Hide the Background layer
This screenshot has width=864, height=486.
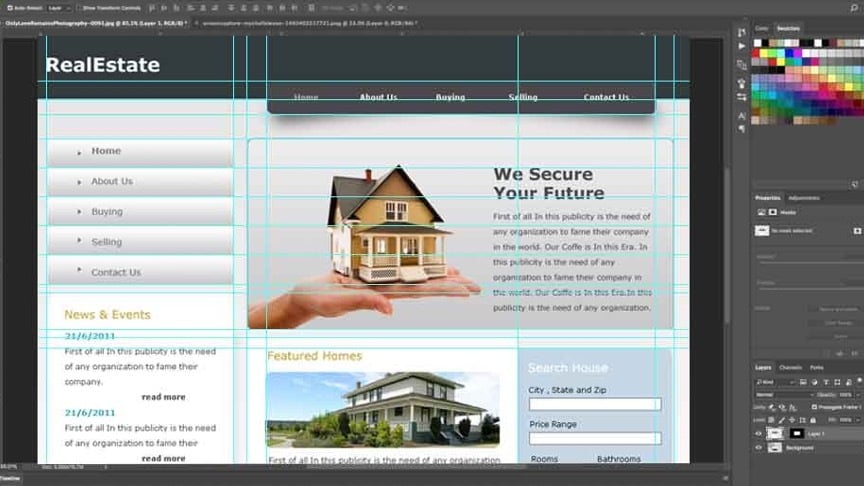coord(757,448)
